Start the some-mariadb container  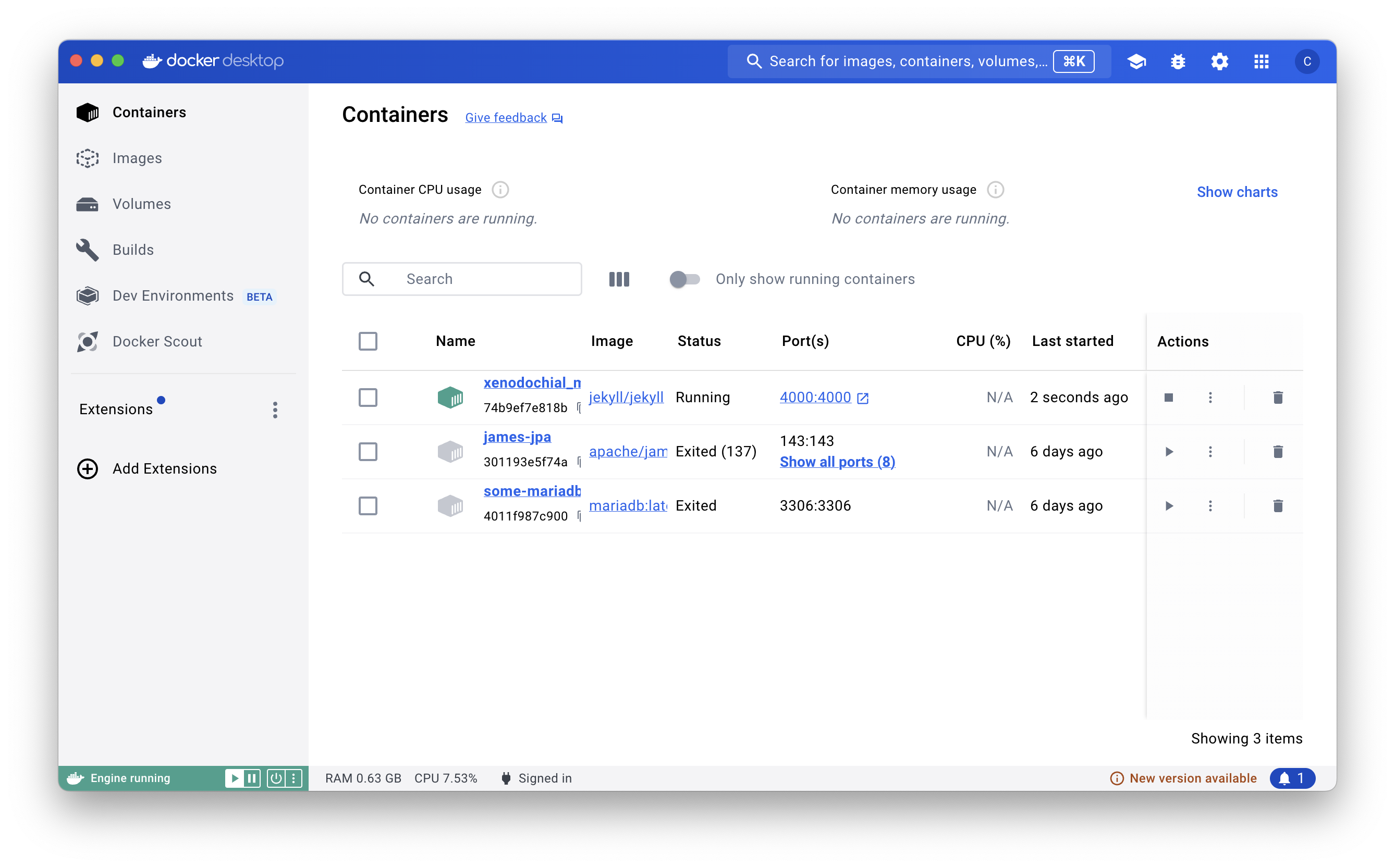[1168, 506]
